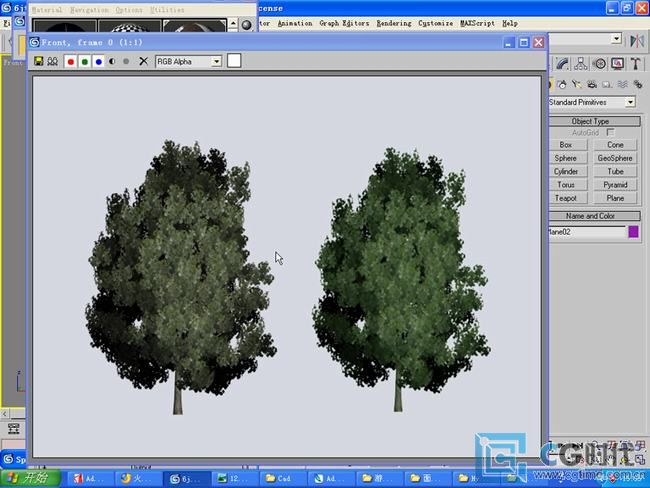The image size is (650, 488).
Task: Open the RGB Alpha channel dropdown
Action: tap(188, 61)
